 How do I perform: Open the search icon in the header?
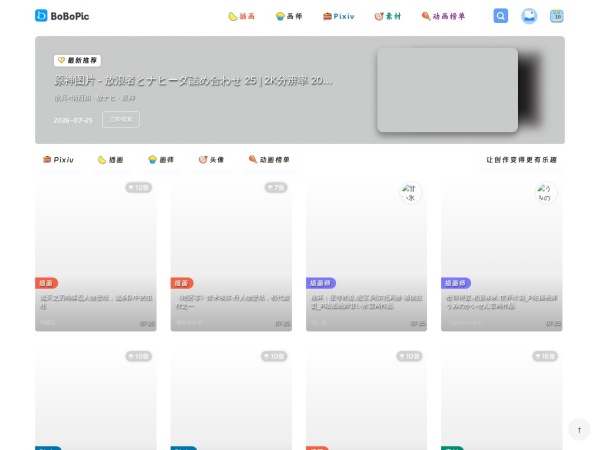[x=501, y=16]
